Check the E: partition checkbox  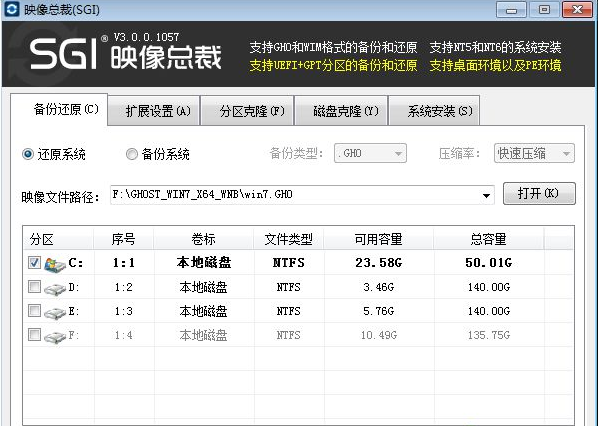pos(35,311)
